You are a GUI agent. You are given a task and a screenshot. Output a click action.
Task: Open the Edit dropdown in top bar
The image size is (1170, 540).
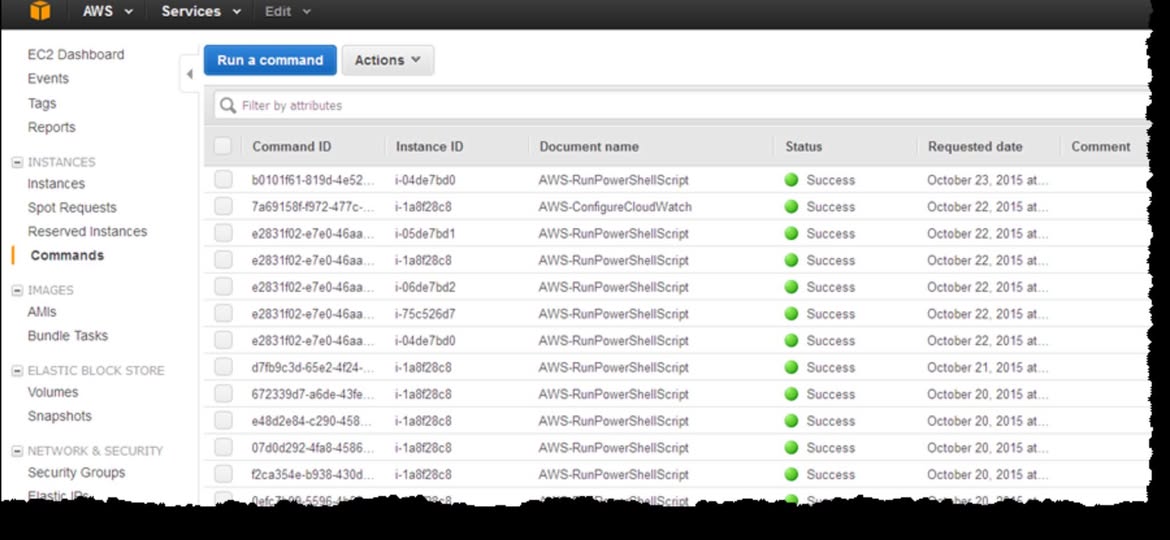coord(288,11)
